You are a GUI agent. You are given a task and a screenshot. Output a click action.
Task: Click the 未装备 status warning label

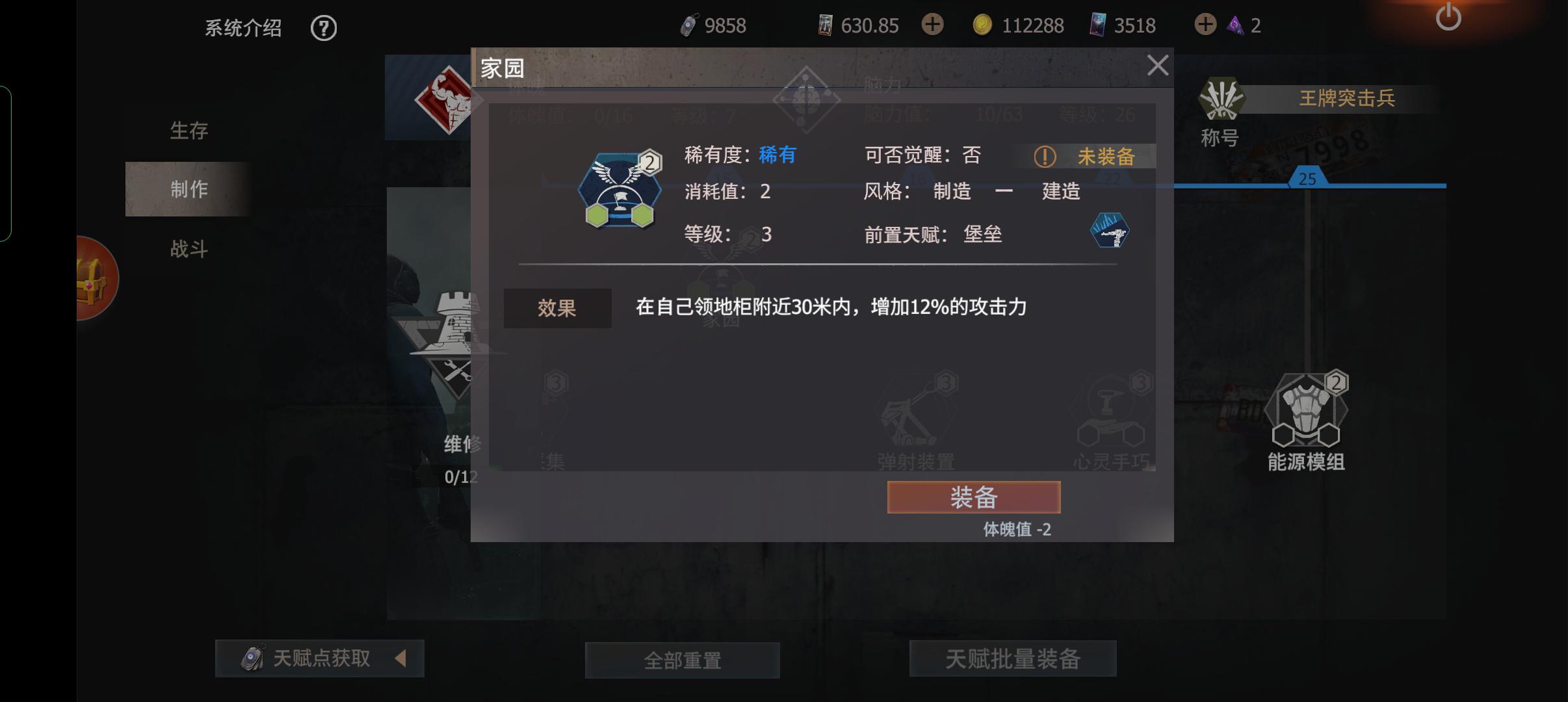point(1084,156)
